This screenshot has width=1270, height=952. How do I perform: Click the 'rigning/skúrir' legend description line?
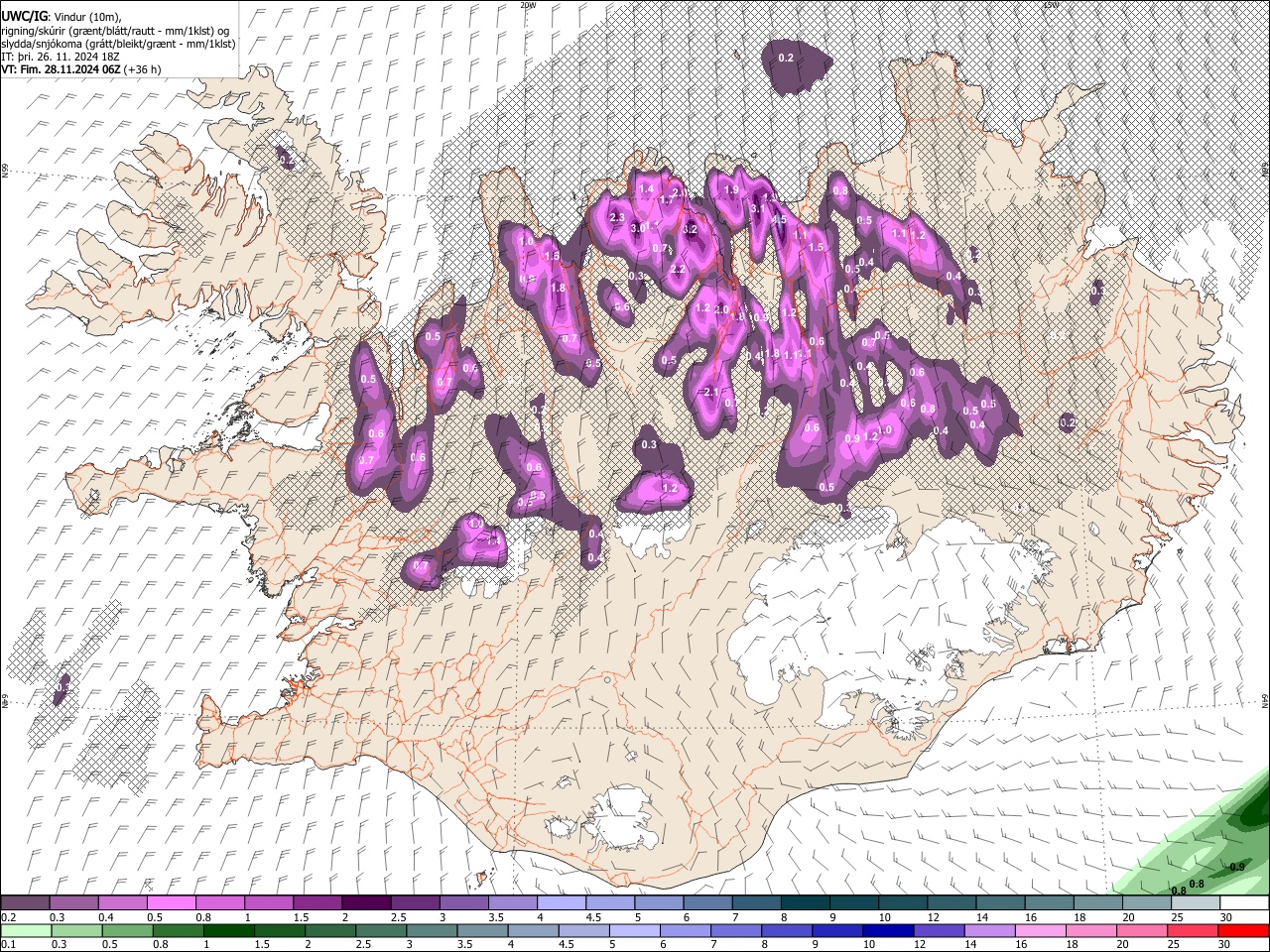[x=116, y=30]
